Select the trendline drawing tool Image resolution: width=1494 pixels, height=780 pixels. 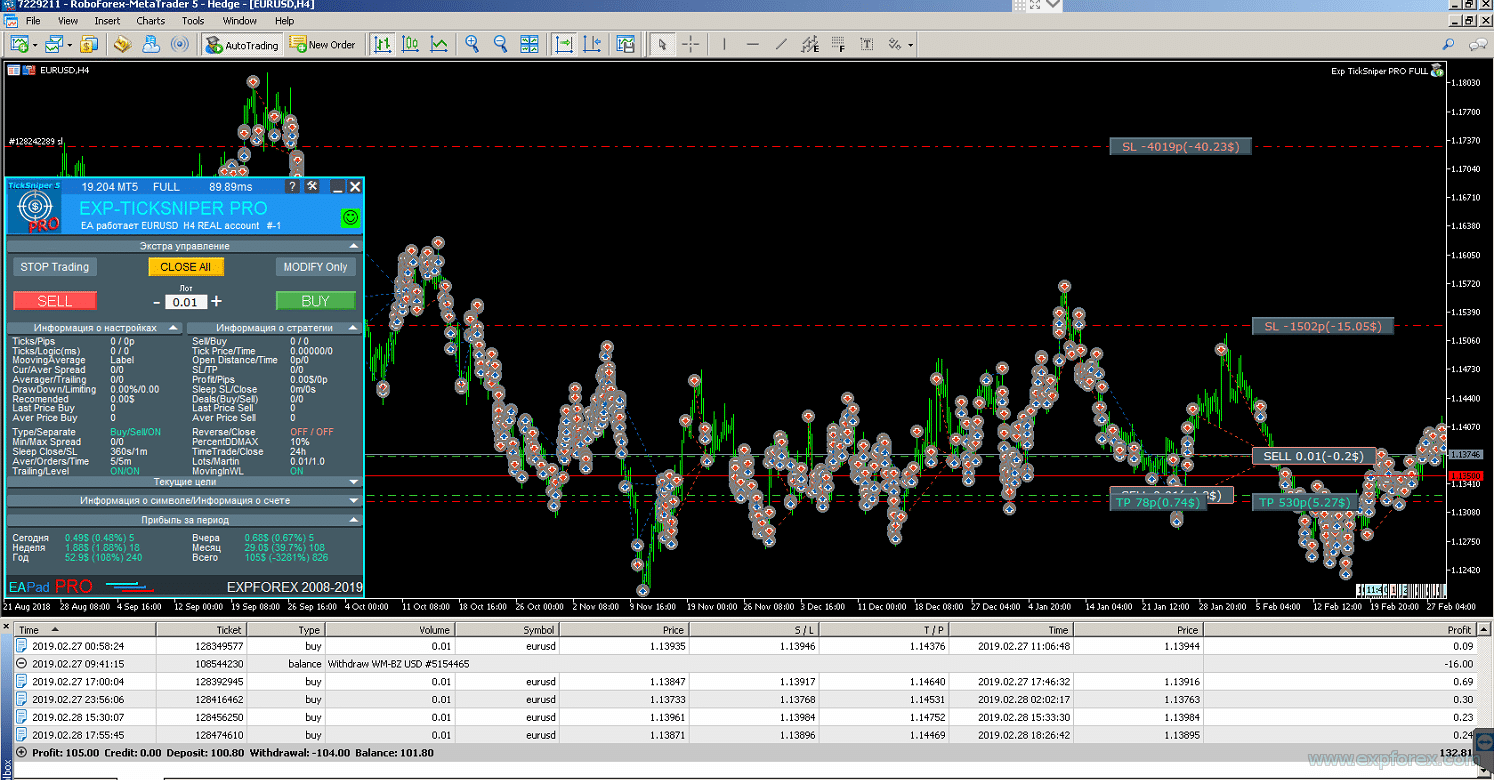point(781,44)
